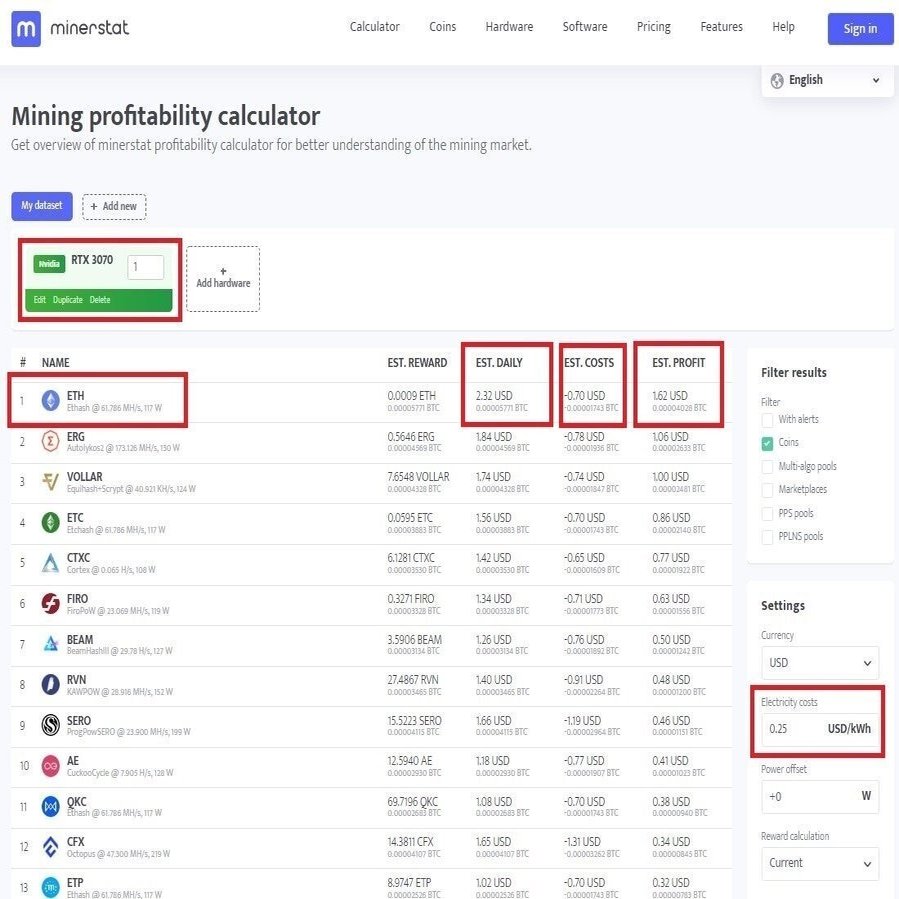Click the SERO coin icon
The width and height of the screenshot is (899, 899).
51,725
